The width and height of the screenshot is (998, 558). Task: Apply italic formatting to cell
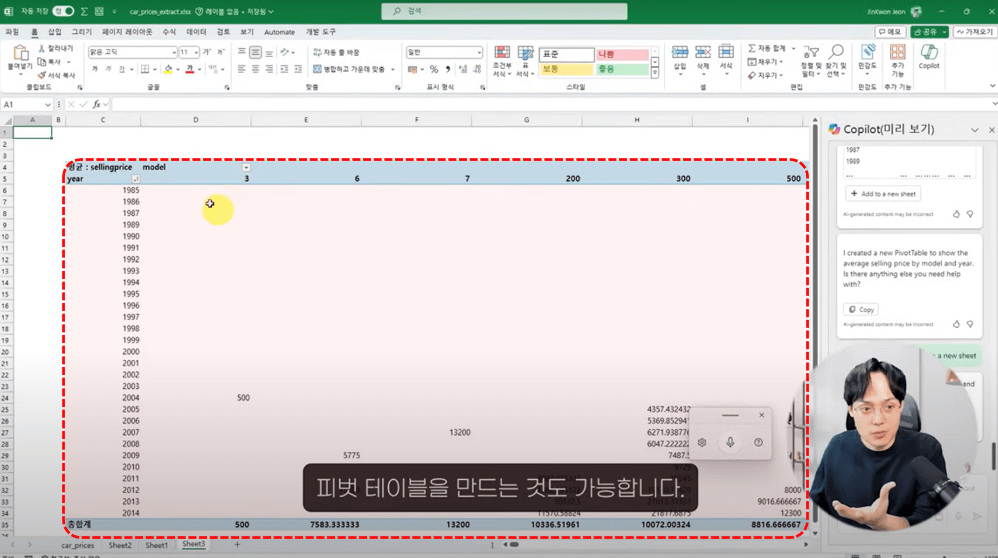click(x=108, y=69)
